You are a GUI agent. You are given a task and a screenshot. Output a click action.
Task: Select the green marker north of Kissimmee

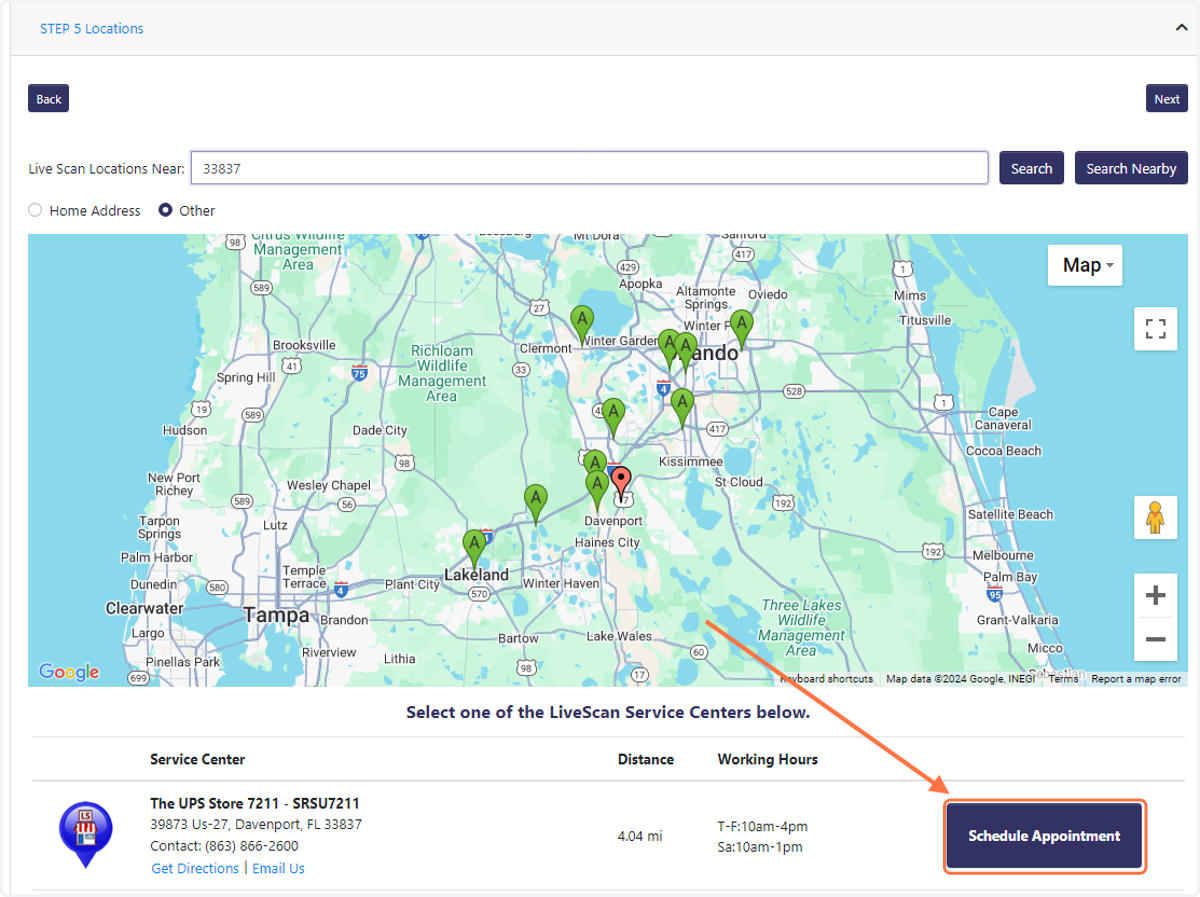[x=682, y=407]
